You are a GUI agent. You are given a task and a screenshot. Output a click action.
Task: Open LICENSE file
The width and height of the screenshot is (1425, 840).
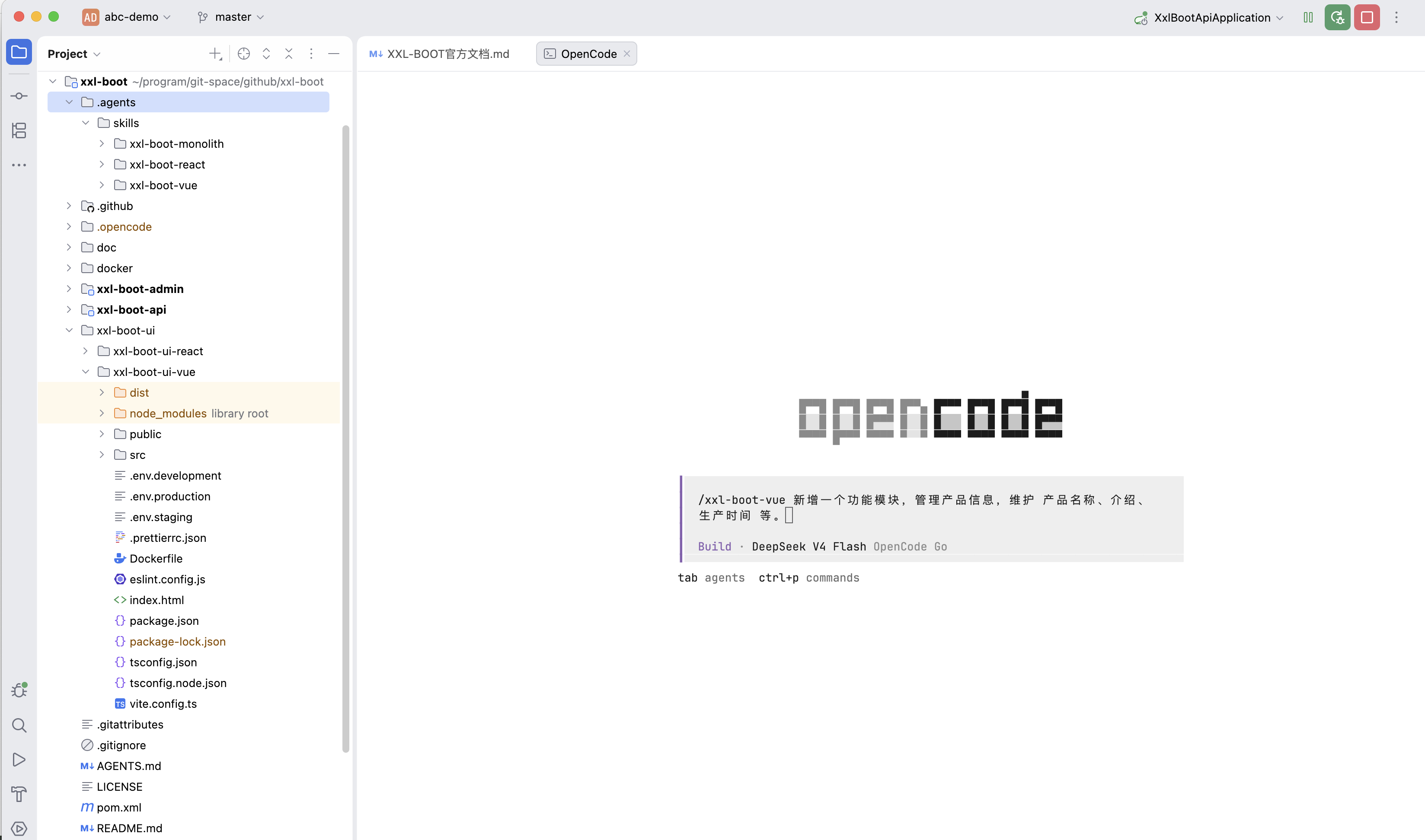[x=112, y=787]
